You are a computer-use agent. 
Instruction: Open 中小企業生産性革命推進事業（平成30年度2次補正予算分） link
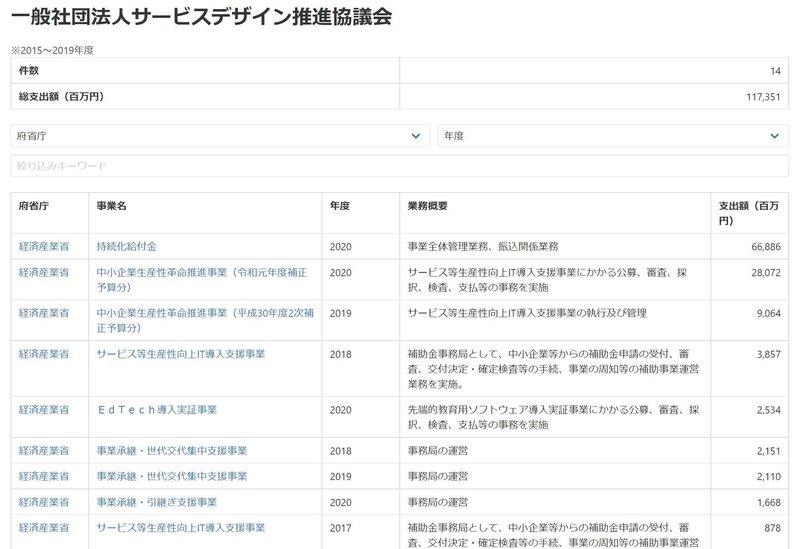click(205, 320)
